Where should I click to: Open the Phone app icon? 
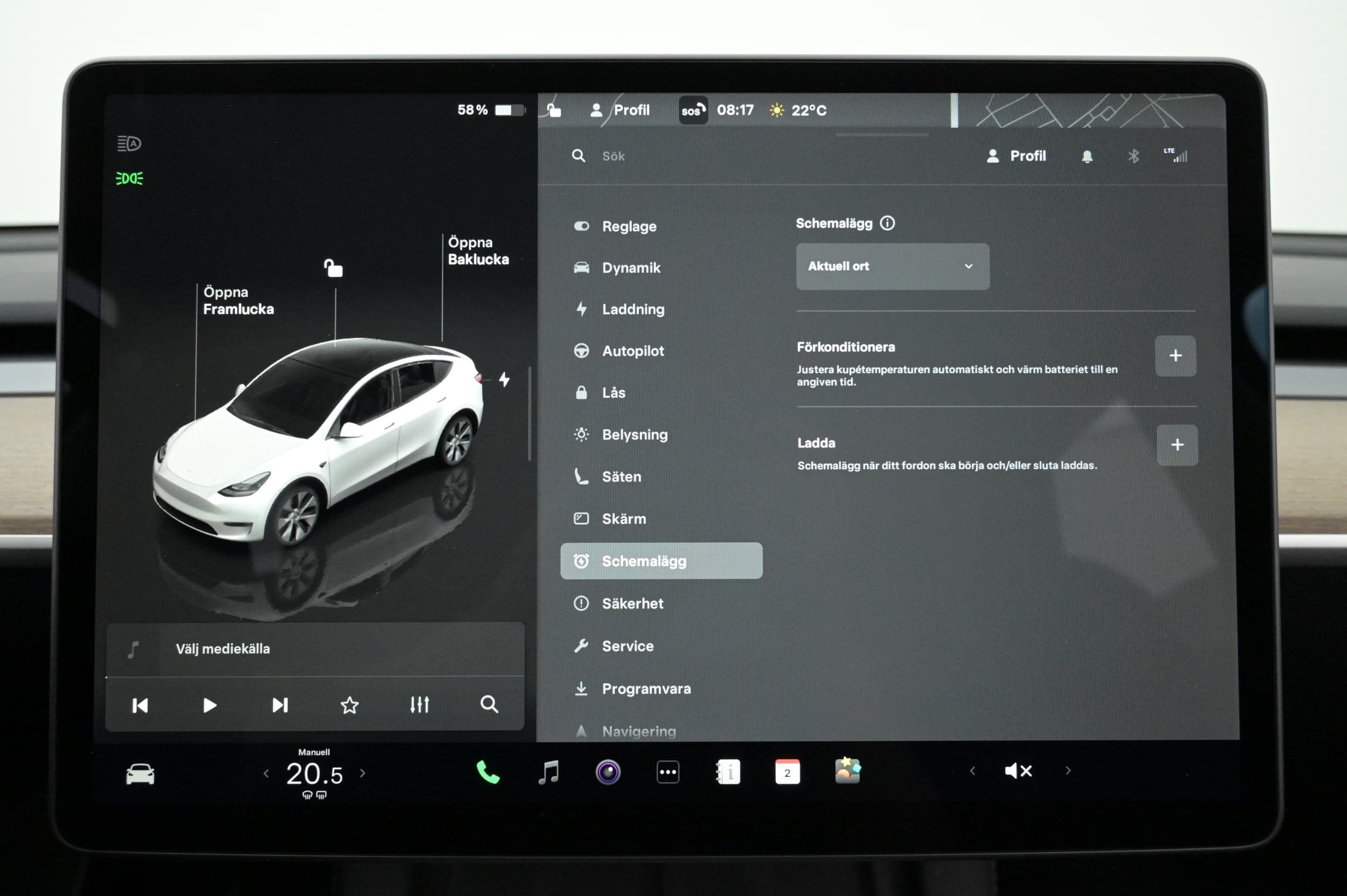[x=488, y=772]
